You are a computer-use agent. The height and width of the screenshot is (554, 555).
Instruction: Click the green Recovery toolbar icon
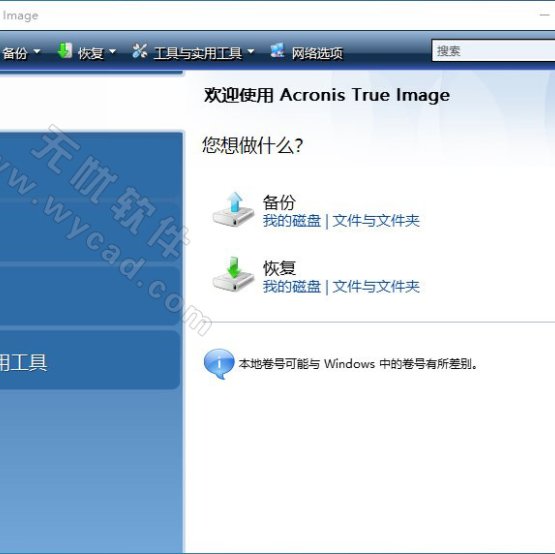(65, 51)
